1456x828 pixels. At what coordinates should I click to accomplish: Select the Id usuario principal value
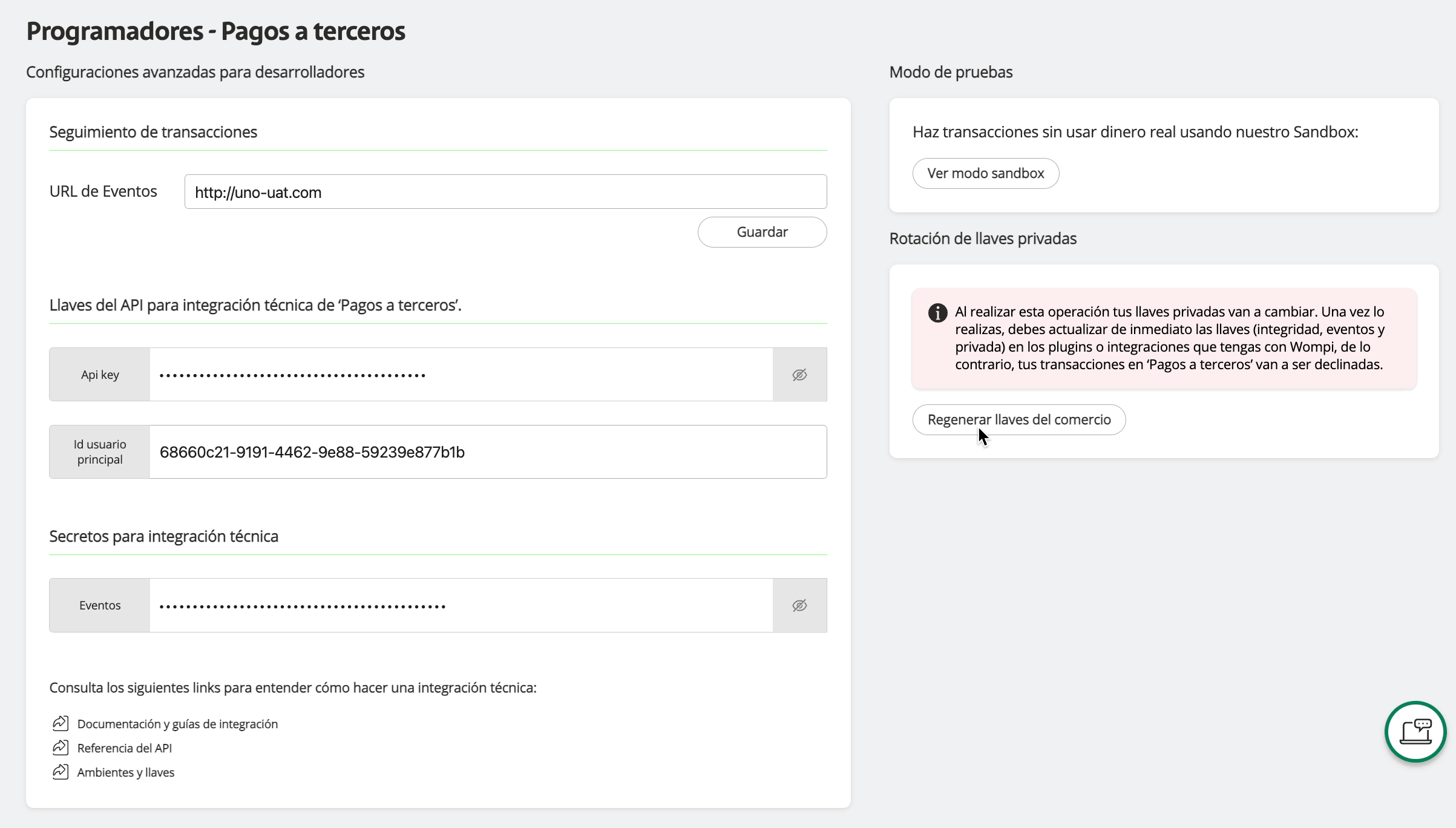point(312,452)
